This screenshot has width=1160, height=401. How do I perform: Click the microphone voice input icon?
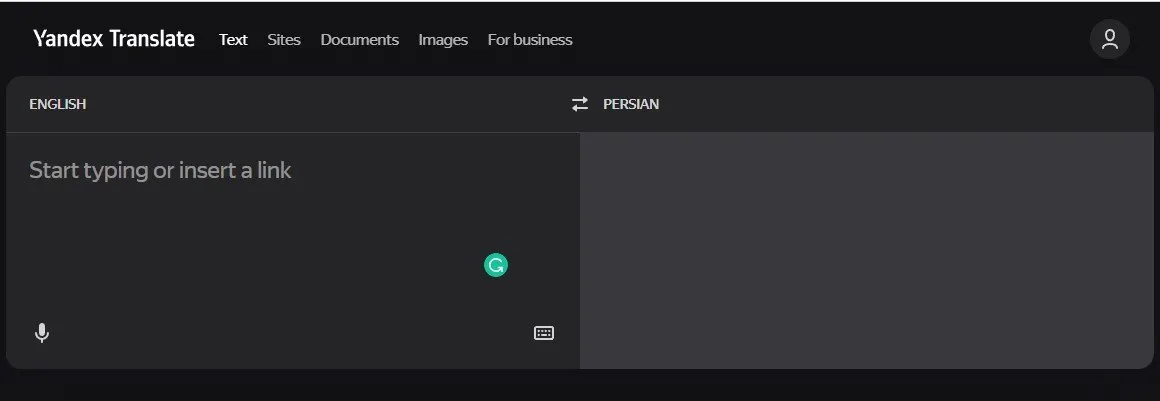tap(42, 333)
